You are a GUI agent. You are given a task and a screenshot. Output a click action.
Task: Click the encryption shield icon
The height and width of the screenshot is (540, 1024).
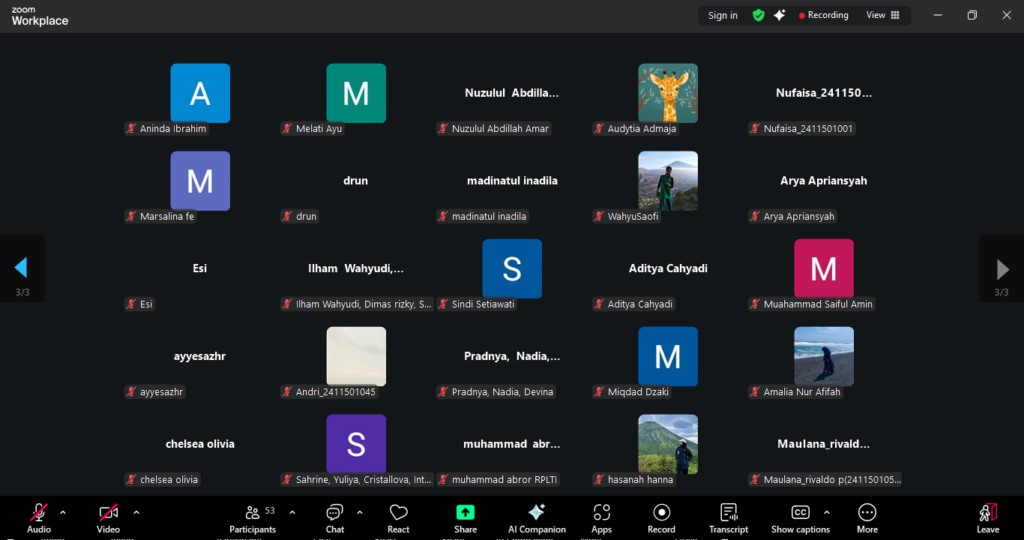click(759, 15)
